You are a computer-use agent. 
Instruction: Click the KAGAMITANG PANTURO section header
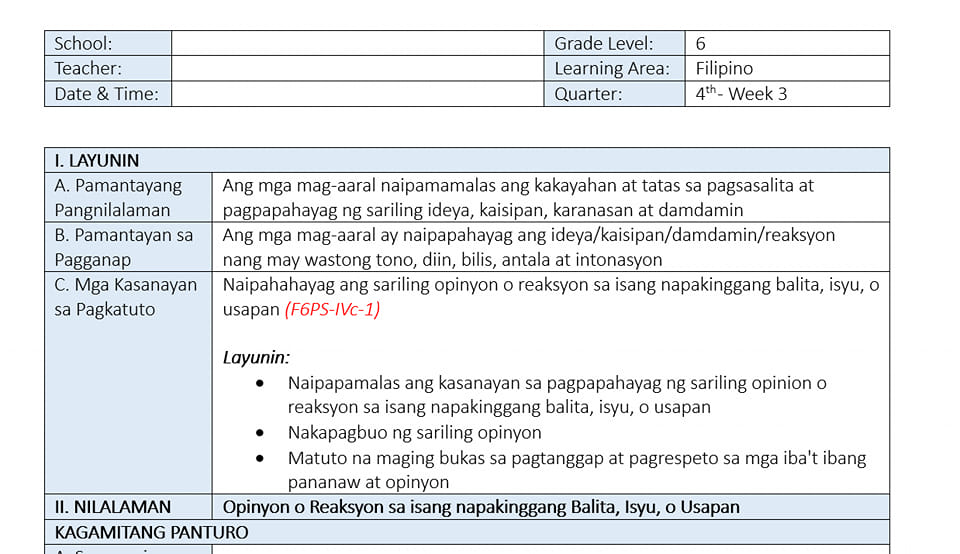pyautogui.click(x=151, y=533)
